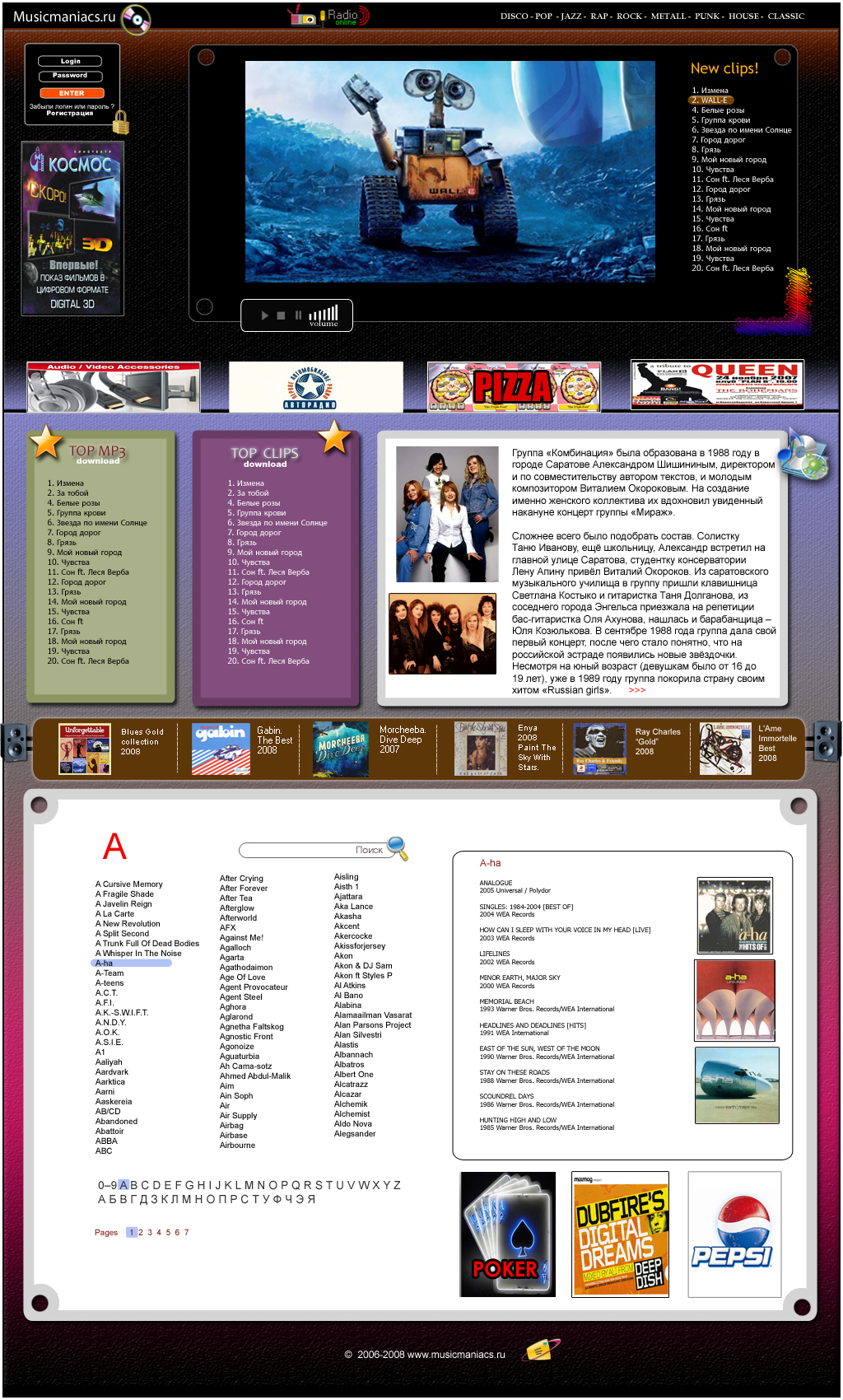Open the Космос Digital 3D banner
The height and width of the screenshot is (1400, 843).
point(72,228)
